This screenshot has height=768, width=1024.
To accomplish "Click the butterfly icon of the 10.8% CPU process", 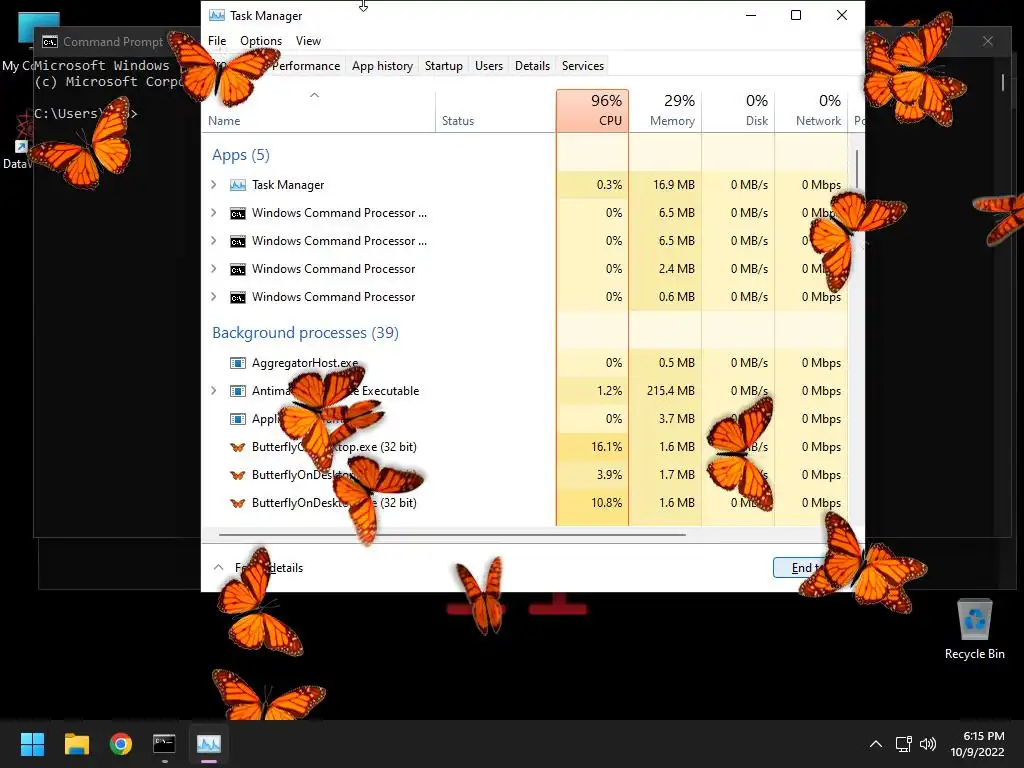I will (x=238, y=504).
